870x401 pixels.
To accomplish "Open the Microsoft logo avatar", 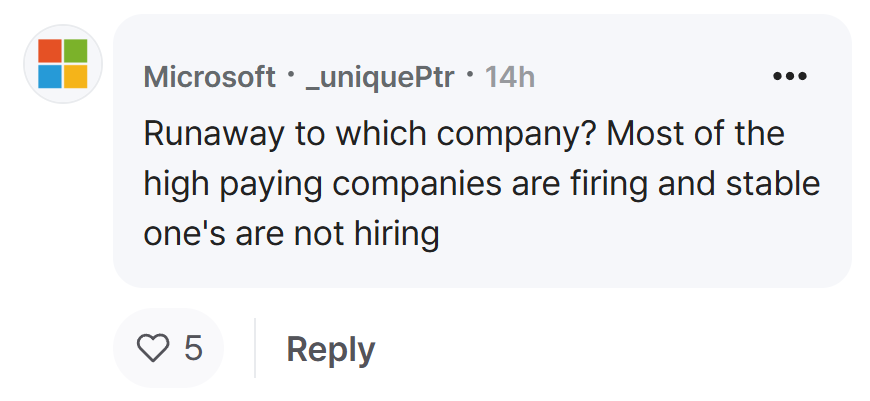I will click(63, 64).
